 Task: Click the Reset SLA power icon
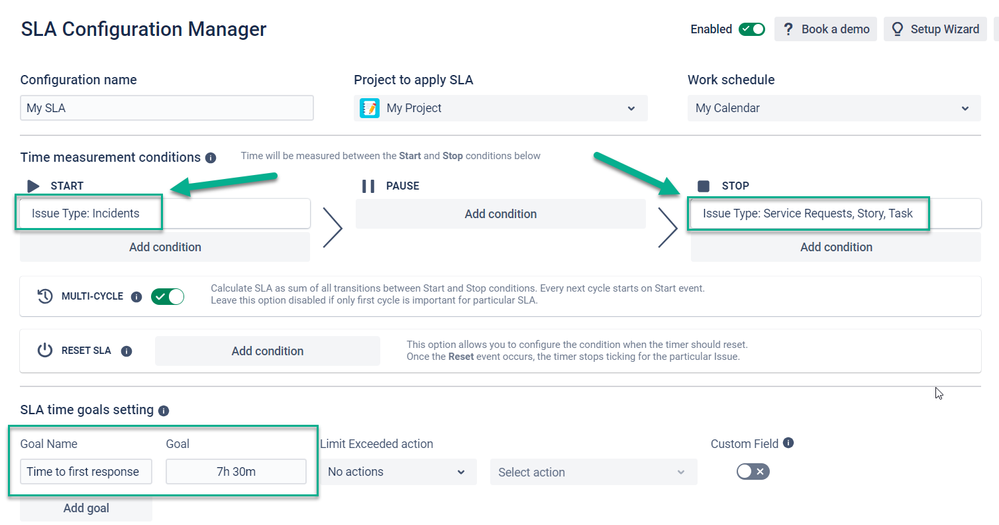point(45,350)
